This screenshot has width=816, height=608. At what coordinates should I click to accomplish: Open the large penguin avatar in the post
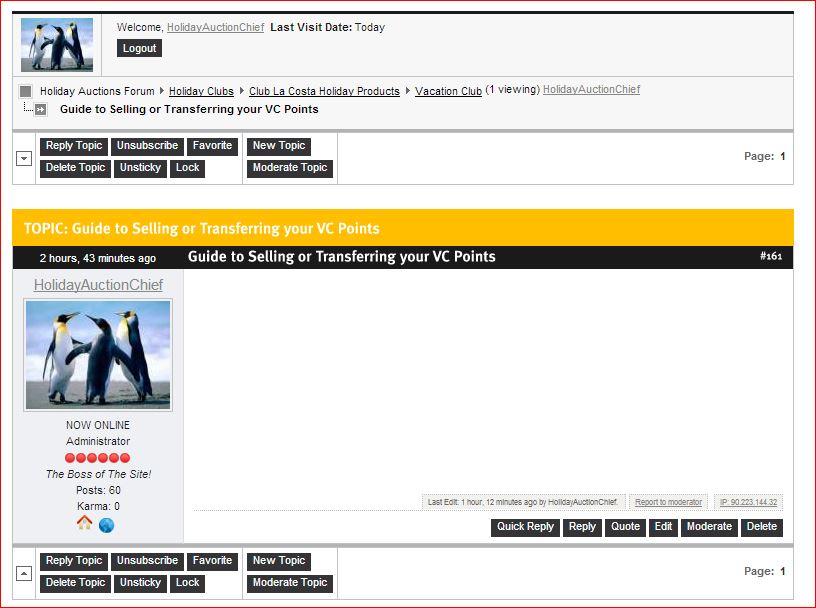pos(98,355)
